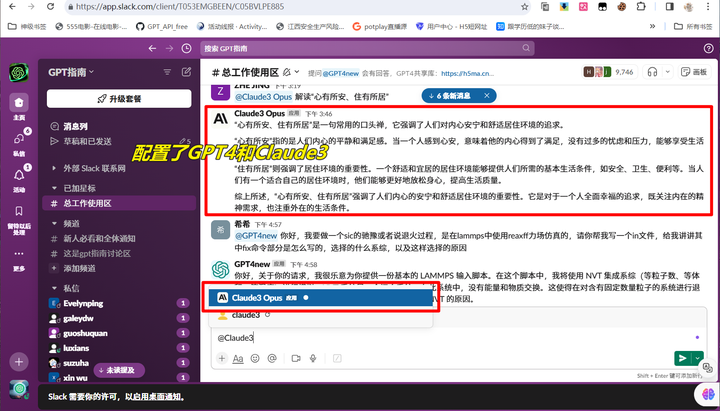Bookmark this page with the star icon
The height and width of the screenshot is (411, 720).
click(x=524, y=7)
